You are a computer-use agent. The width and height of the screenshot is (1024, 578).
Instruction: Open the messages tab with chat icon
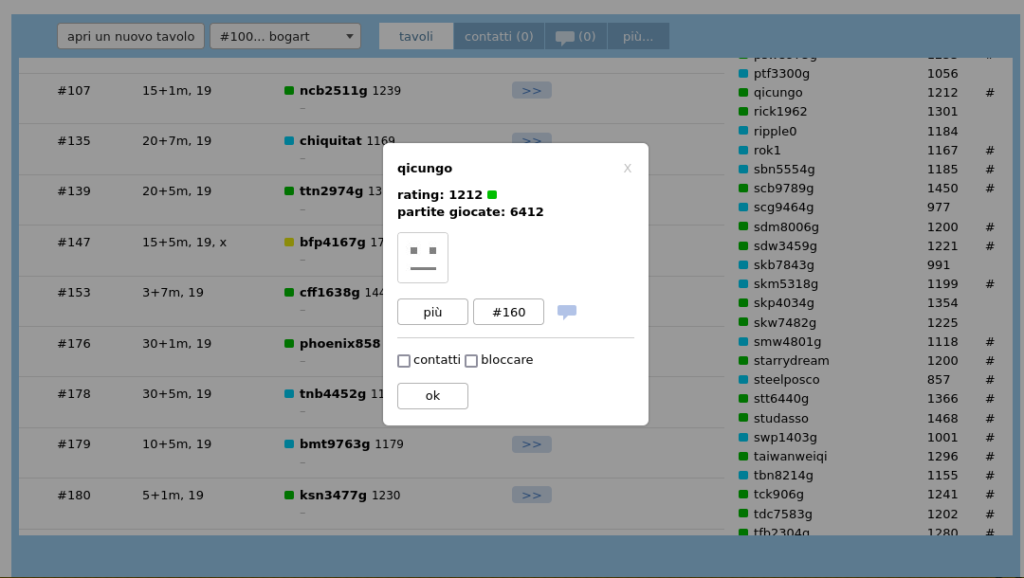pyautogui.click(x=575, y=37)
